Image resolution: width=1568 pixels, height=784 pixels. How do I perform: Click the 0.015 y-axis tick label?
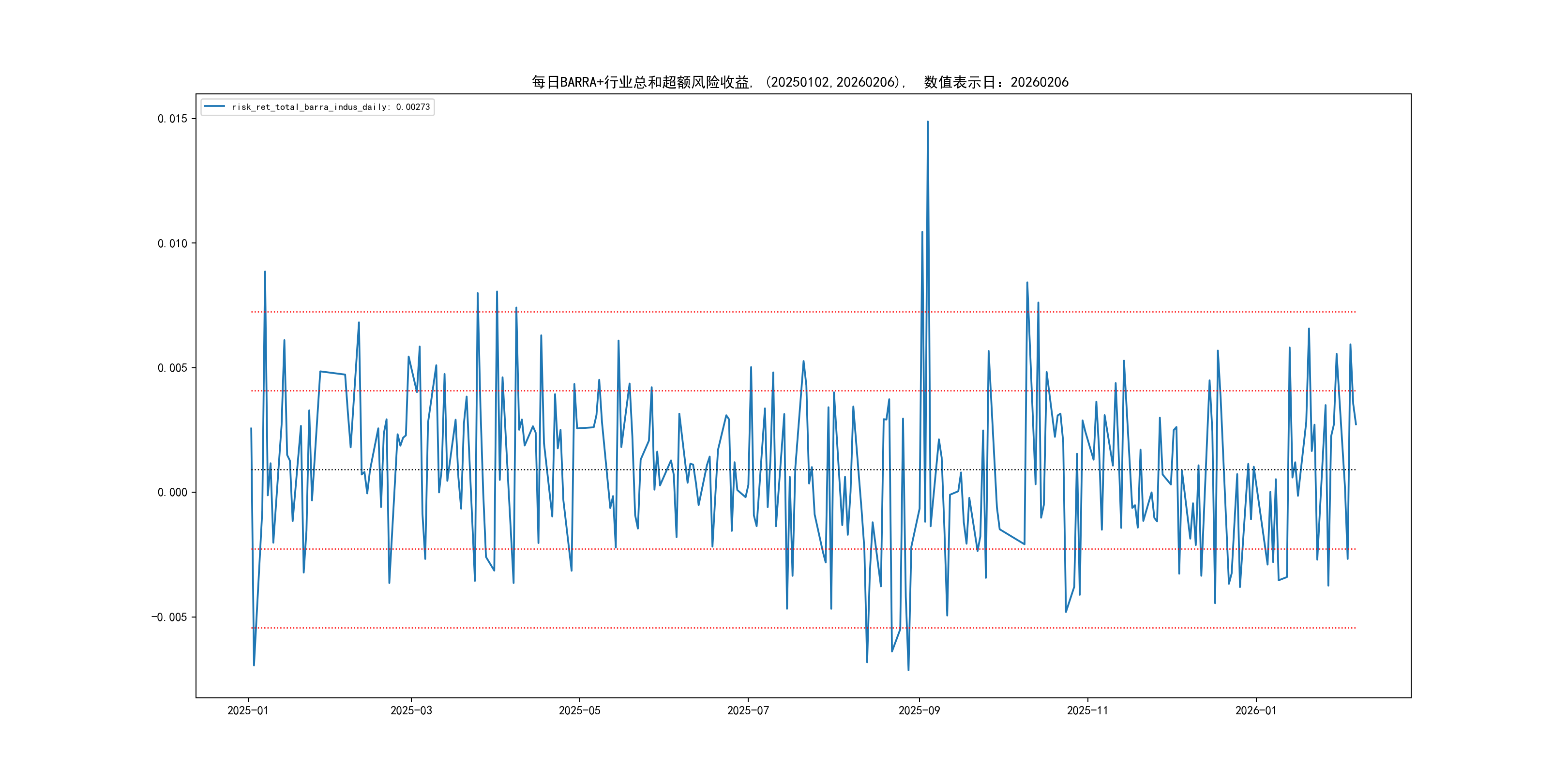[172, 119]
